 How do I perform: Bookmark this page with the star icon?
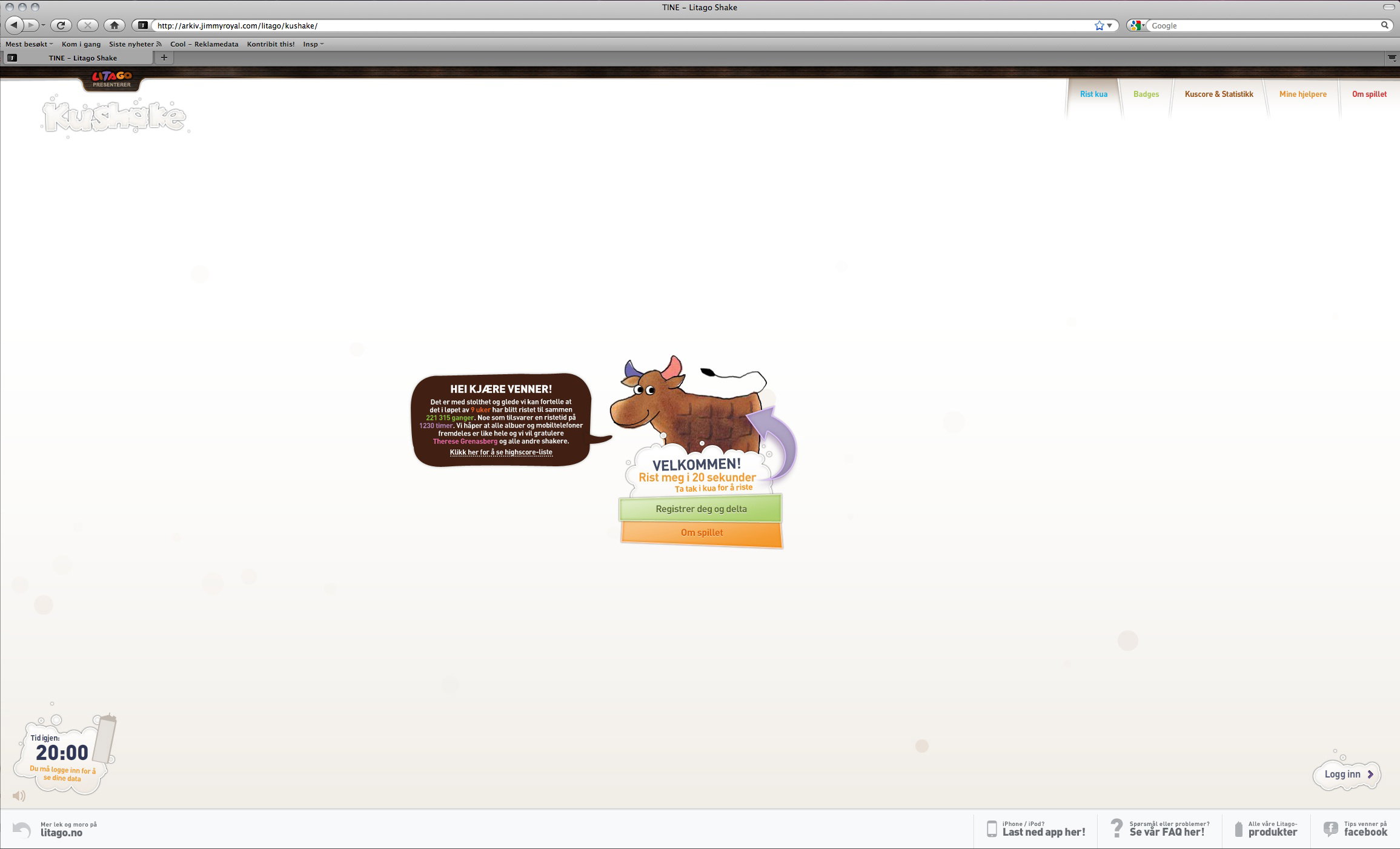click(1100, 25)
